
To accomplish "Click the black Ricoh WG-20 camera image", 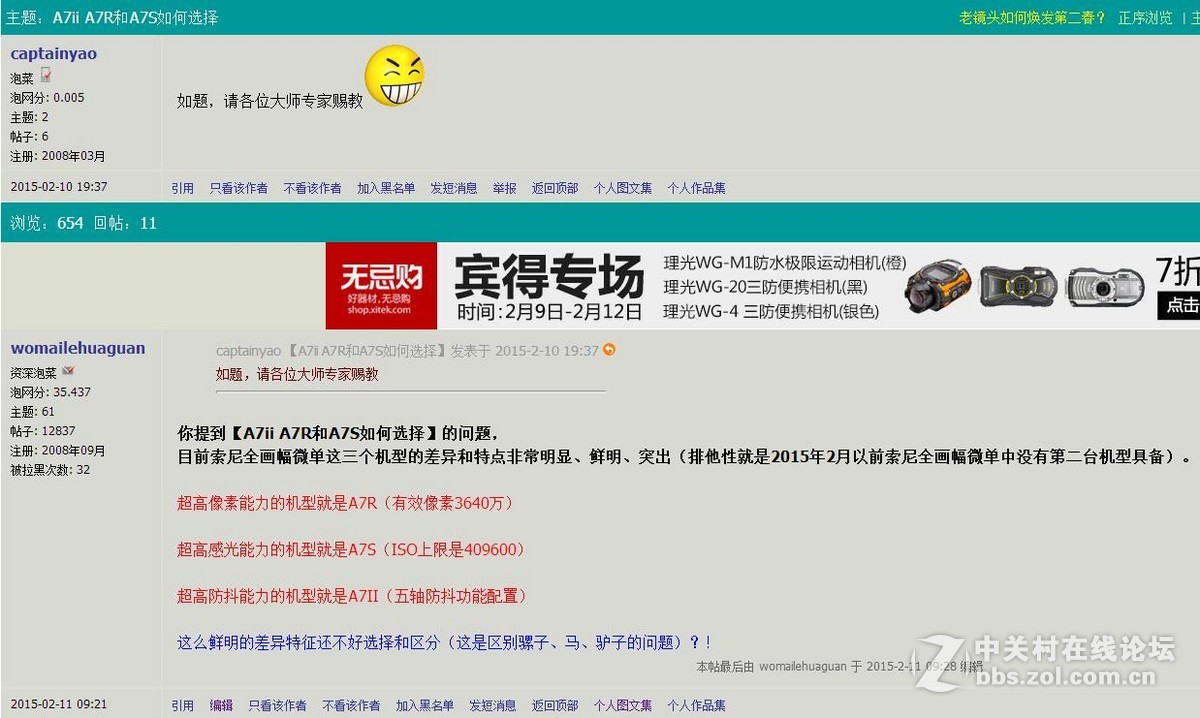I will pyautogui.click(x=1018, y=286).
